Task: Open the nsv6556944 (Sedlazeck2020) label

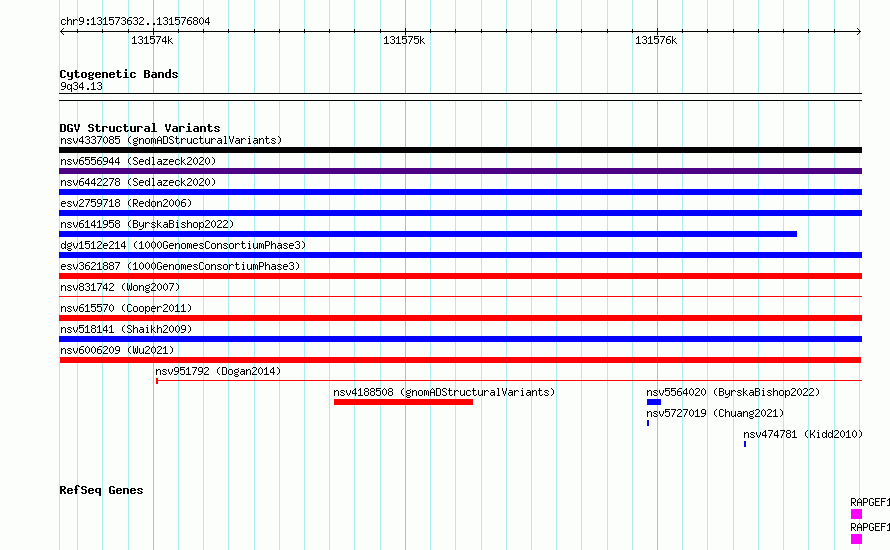Action: click(x=138, y=161)
